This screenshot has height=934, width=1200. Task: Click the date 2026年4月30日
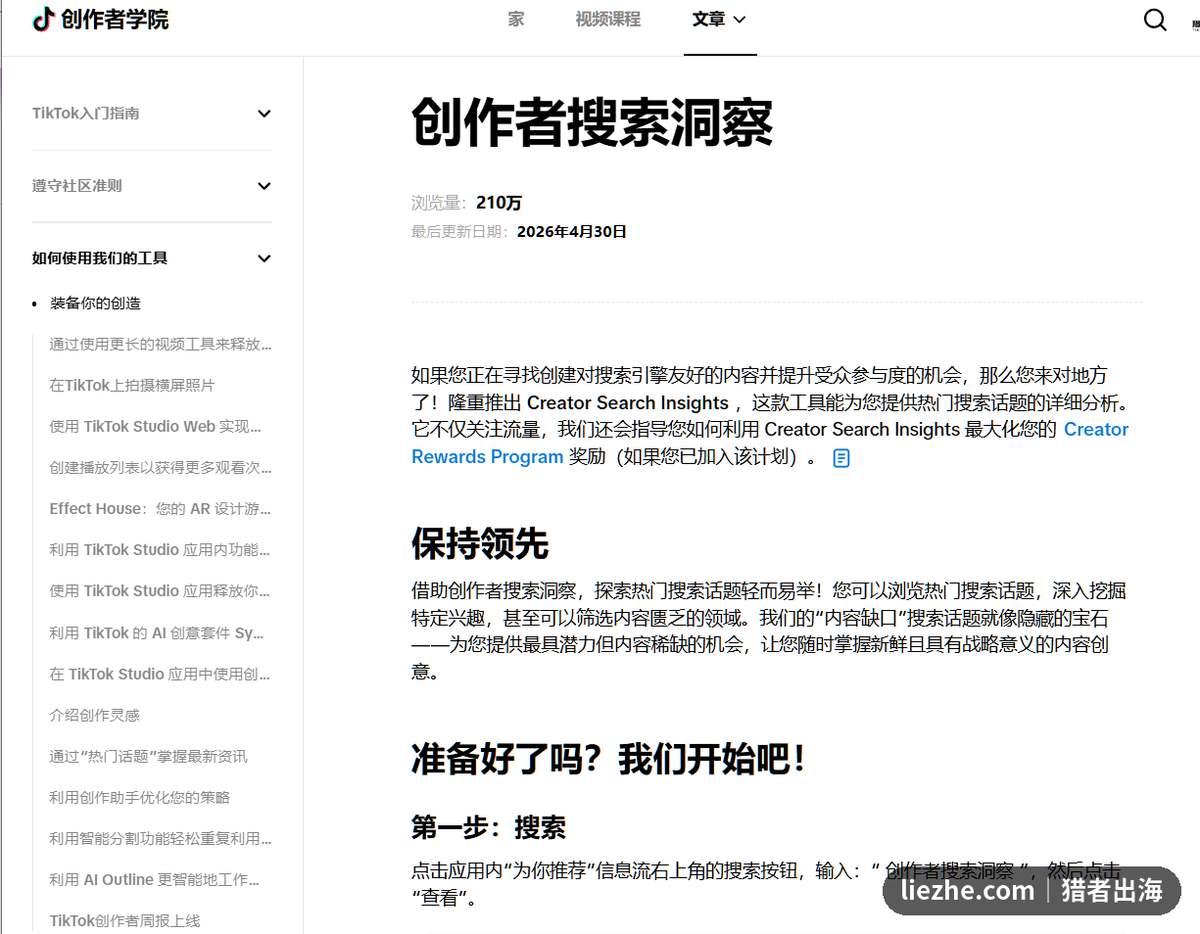point(572,231)
